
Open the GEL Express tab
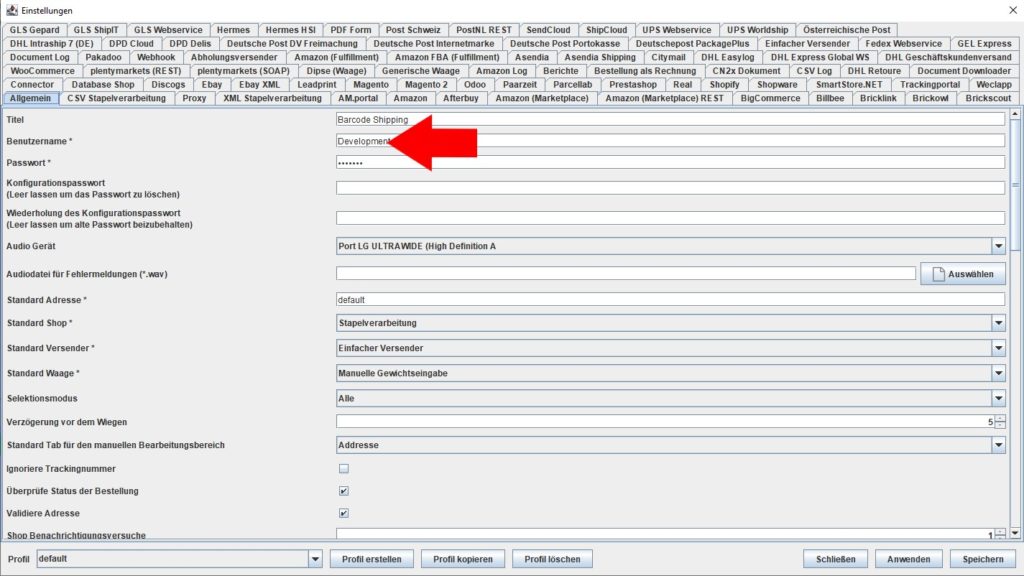[984, 43]
